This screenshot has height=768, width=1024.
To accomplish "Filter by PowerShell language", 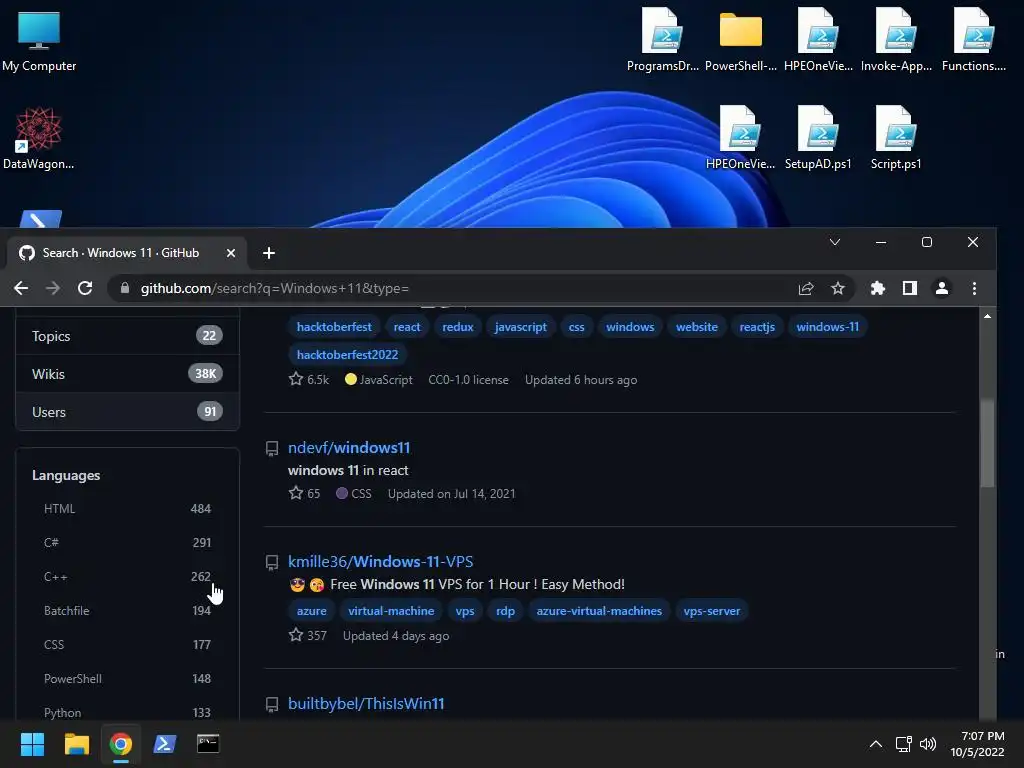I will pyautogui.click(x=127, y=679).
